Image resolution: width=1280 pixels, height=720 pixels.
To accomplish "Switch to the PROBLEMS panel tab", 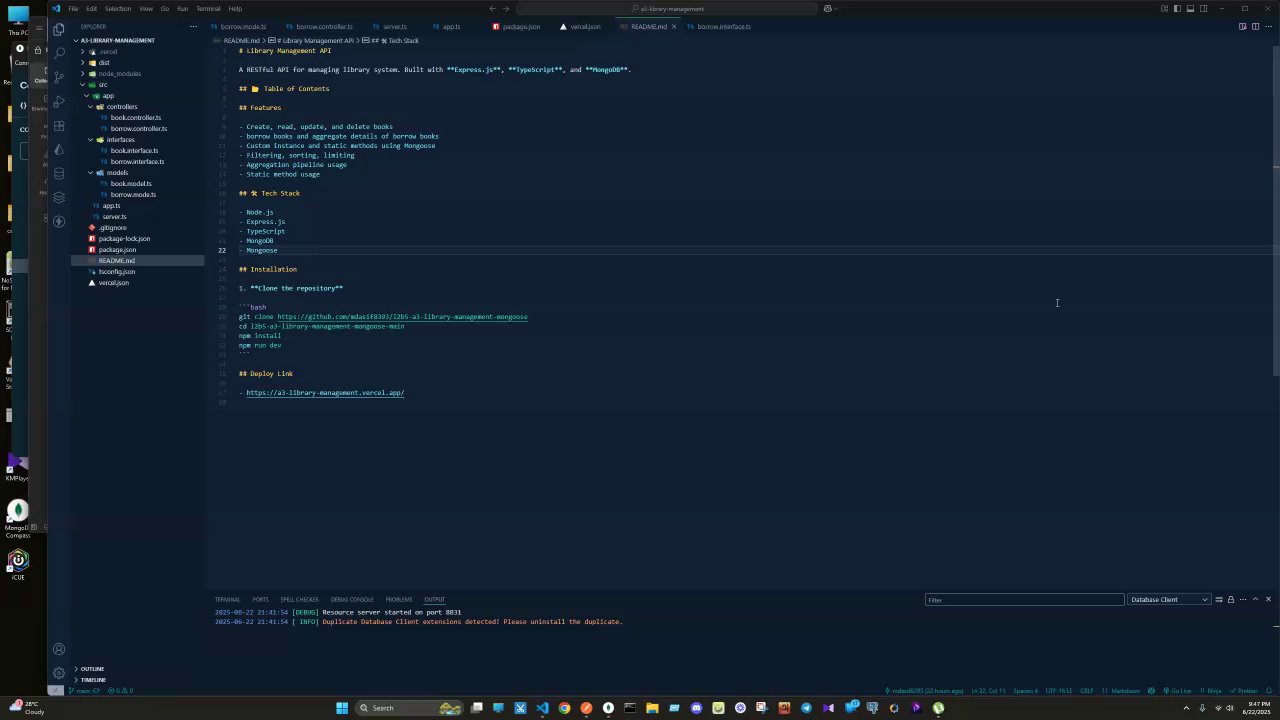I will (x=399, y=600).
